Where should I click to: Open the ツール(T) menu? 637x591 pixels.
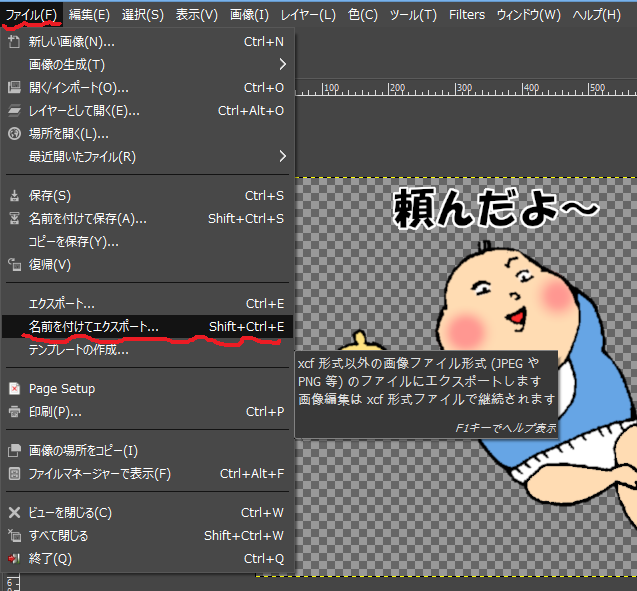(x=413, y=15)
